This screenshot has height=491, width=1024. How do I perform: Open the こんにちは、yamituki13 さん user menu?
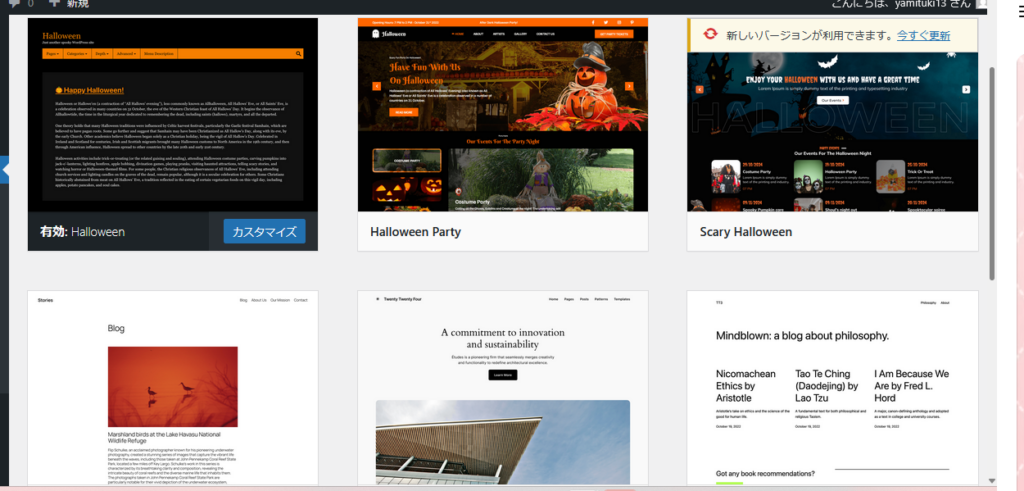tap(901, 5)
